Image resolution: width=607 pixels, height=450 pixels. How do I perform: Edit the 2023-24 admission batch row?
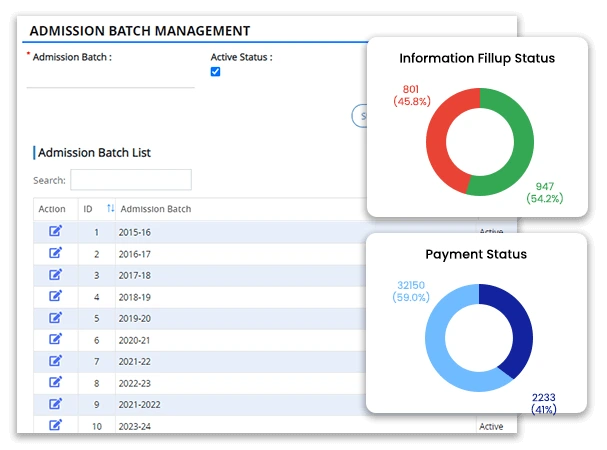[55, 425]
